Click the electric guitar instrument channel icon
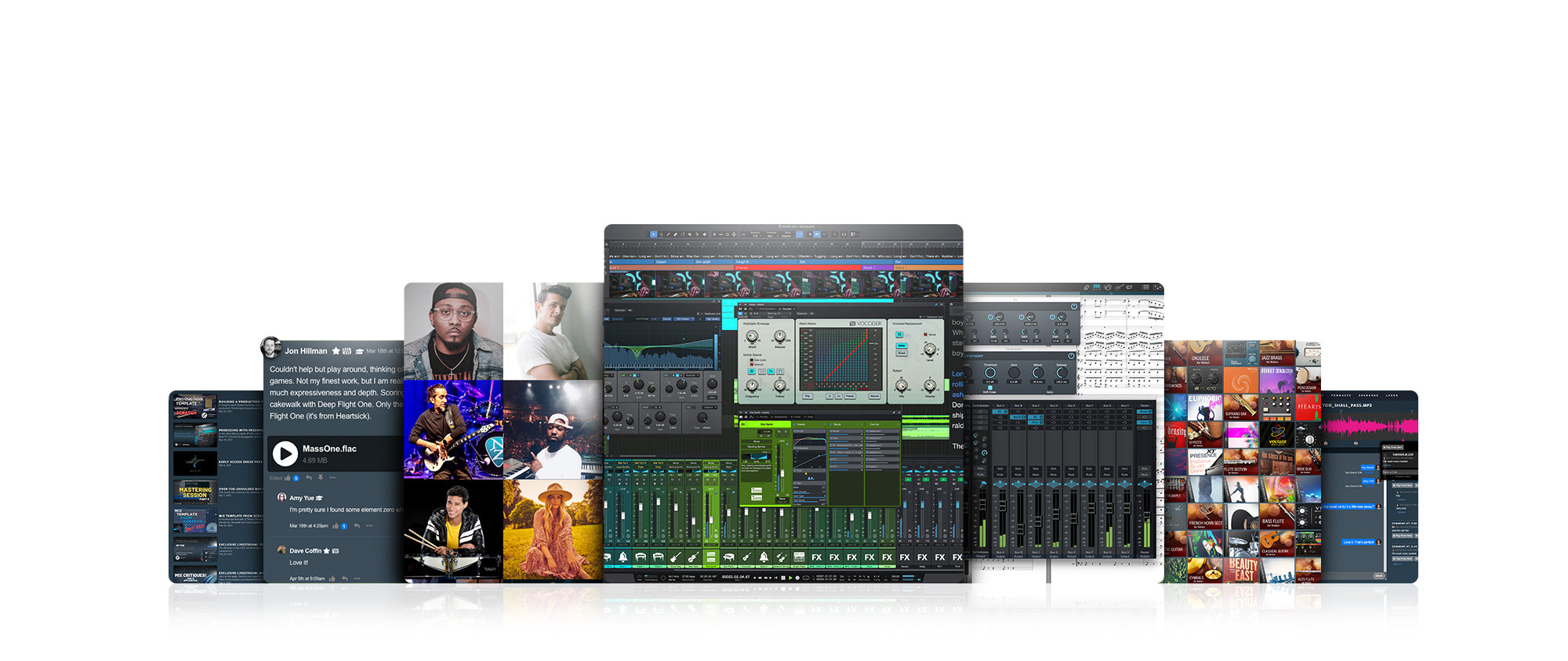Screen dimensions: 1568x661 pyautogui.click(x=676, y=557)
